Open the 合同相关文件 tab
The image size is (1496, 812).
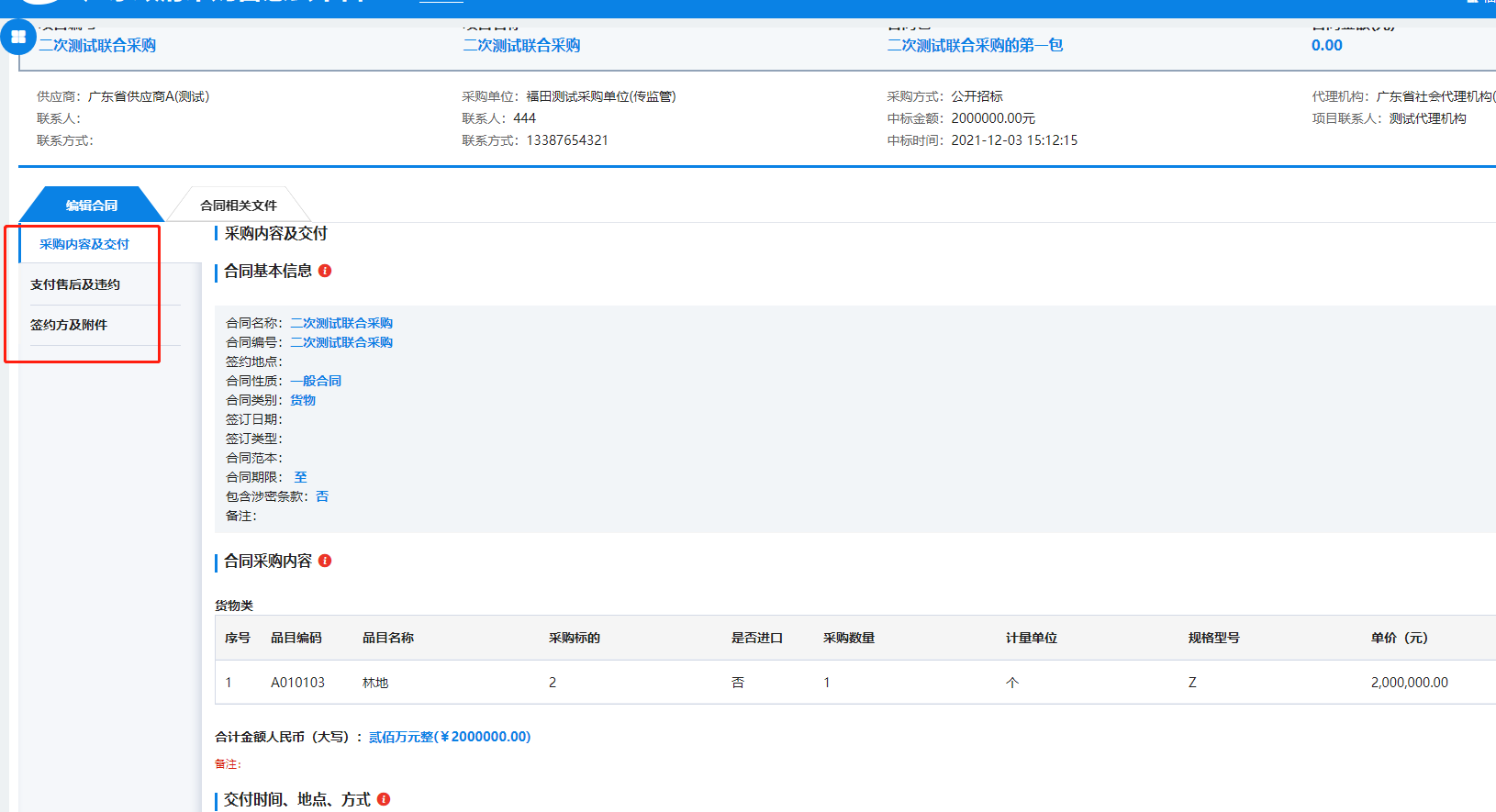point(238,206)
